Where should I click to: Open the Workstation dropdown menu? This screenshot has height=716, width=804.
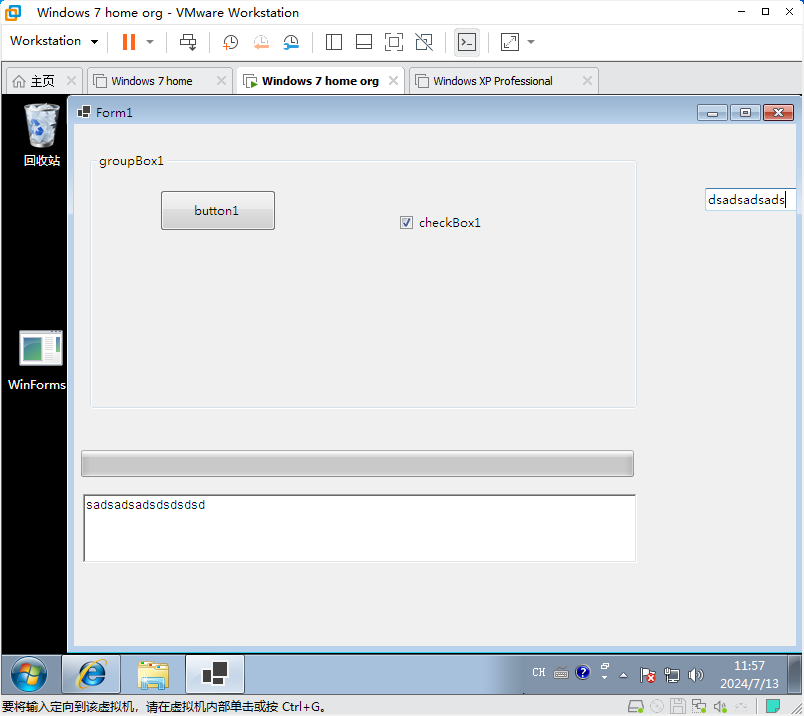tap(53, 42)
